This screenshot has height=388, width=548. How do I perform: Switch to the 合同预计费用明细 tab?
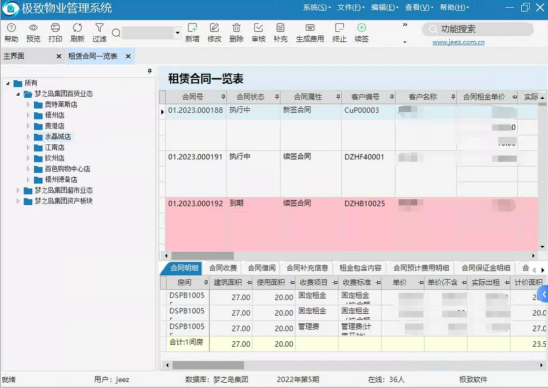pos(421,268)
